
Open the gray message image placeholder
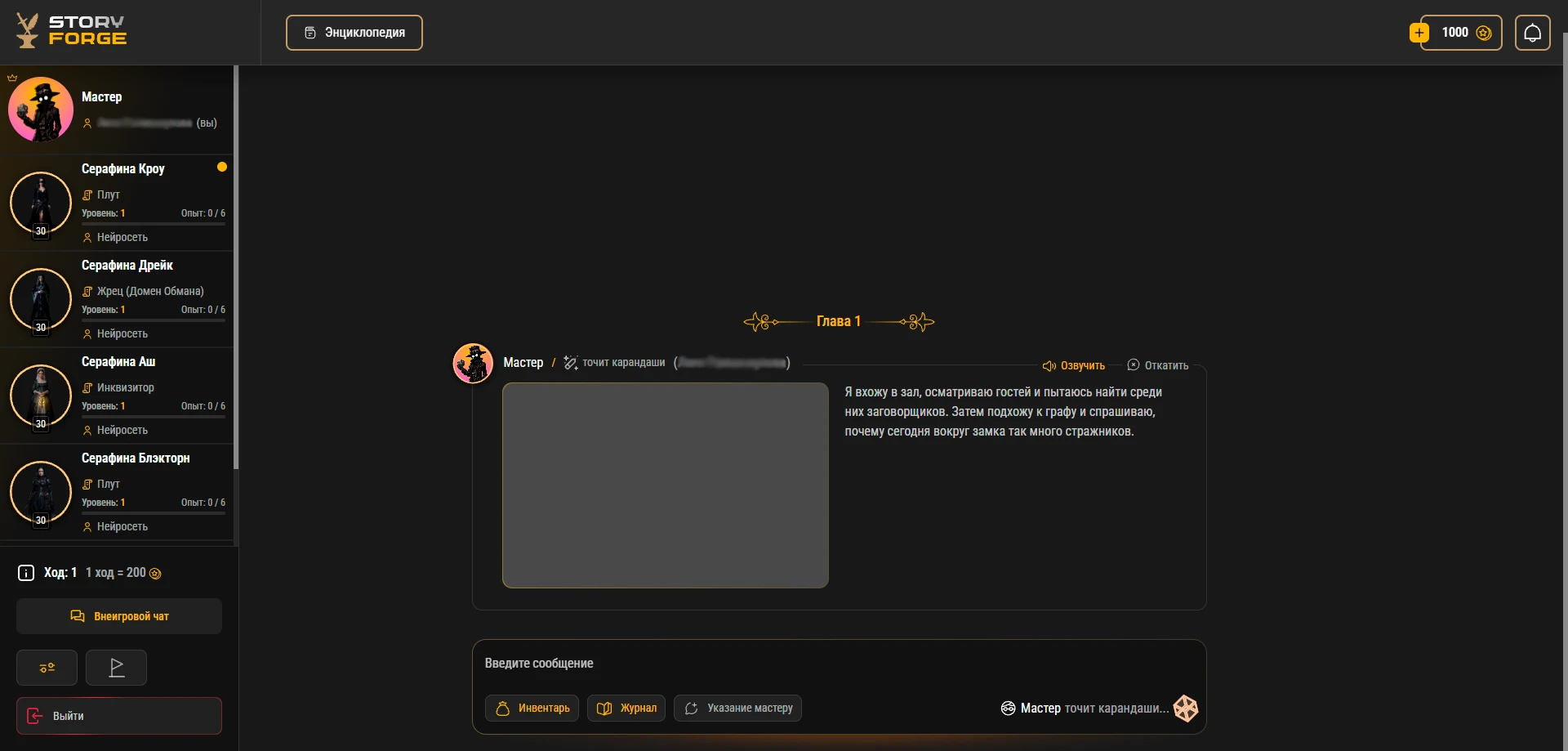(666, 485)
